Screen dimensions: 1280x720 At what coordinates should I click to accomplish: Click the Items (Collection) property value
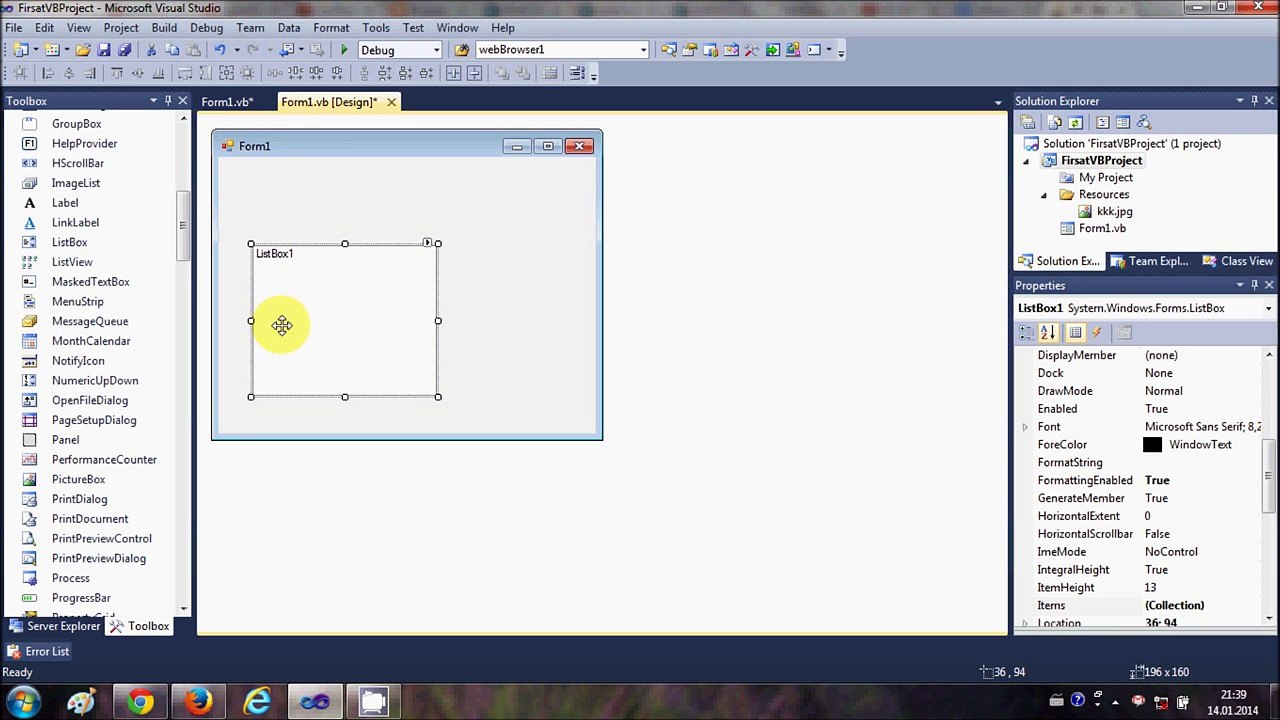[1205, 606]
